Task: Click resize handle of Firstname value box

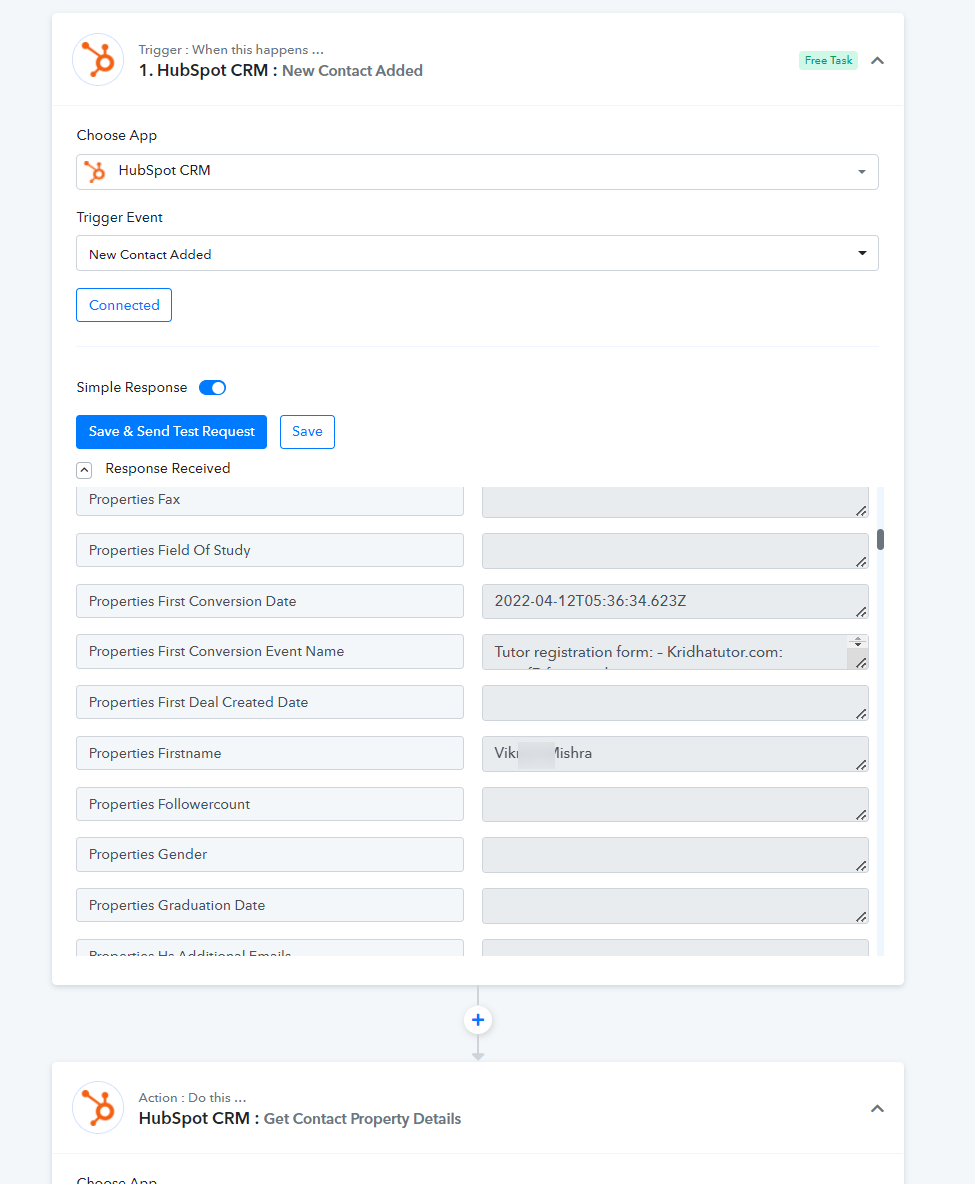Action: click(861, 765)
